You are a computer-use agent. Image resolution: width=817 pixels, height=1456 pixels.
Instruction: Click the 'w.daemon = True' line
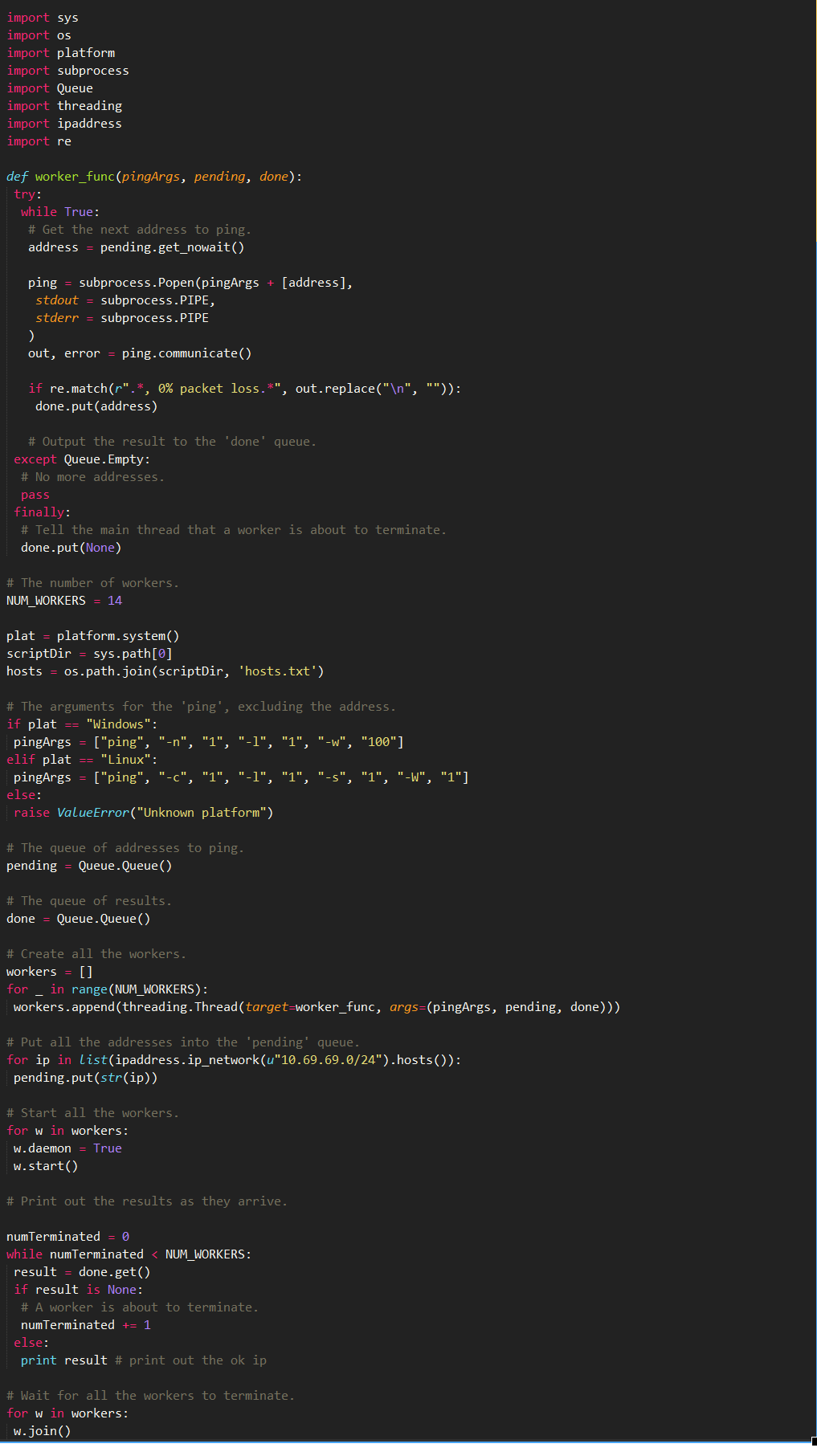coord(67,1148)
